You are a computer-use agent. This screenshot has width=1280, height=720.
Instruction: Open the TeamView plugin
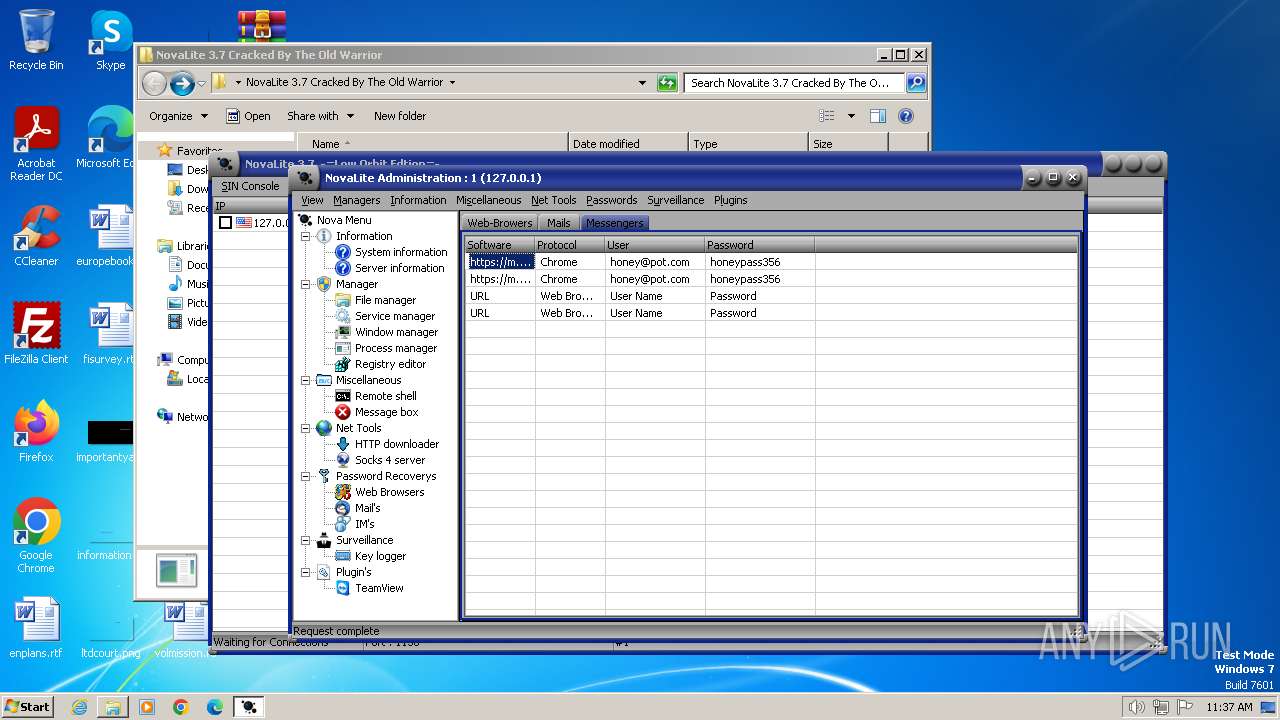[379, 588]
